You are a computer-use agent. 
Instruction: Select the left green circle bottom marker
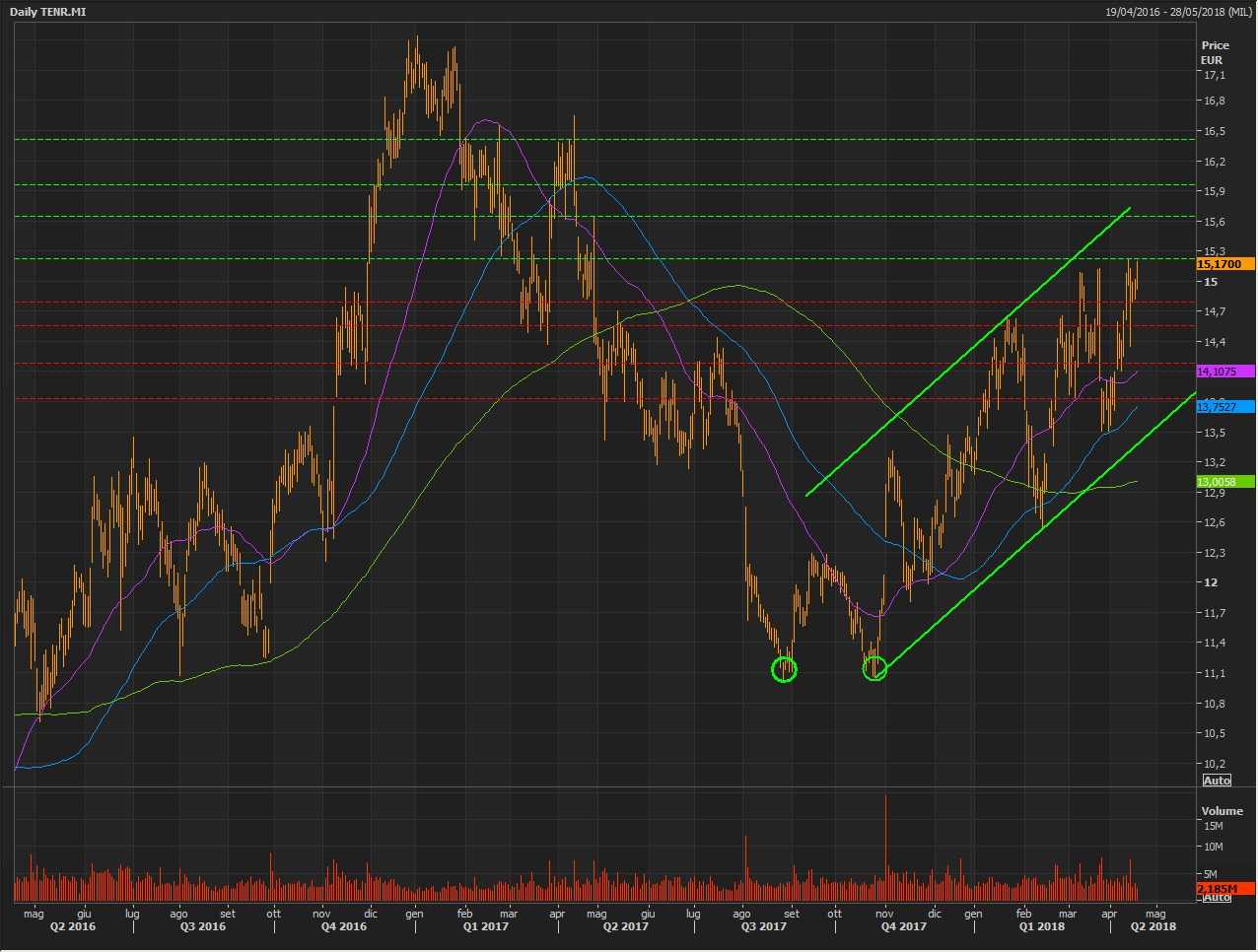pyautogui.click(x=784, y=670)
